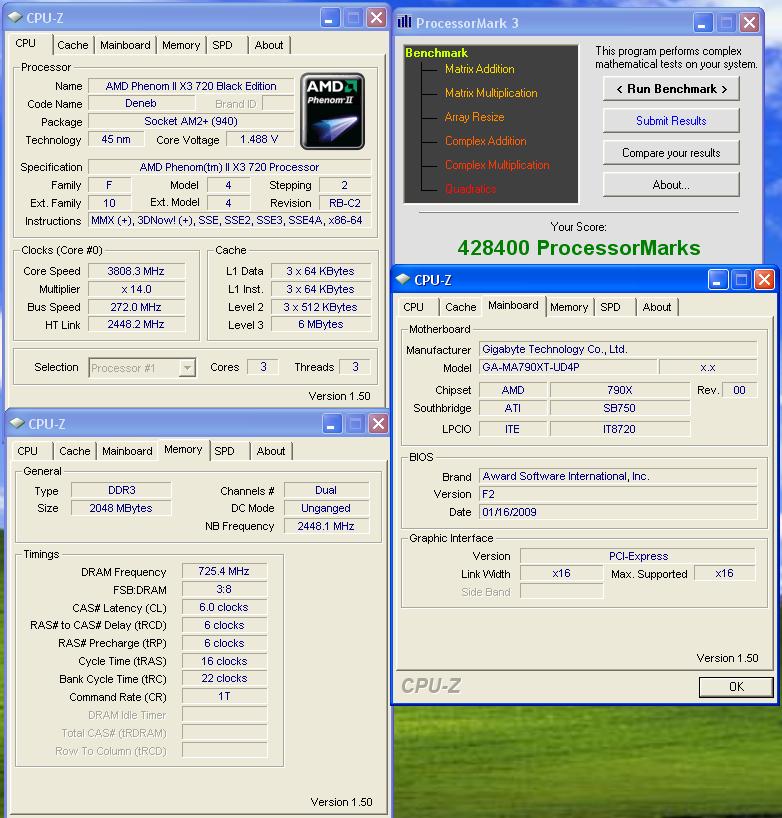This screenshot has height=818, width=782.
Task: Select Matrix Multiplication benchmark item
Action: click(x=491, y=93)
